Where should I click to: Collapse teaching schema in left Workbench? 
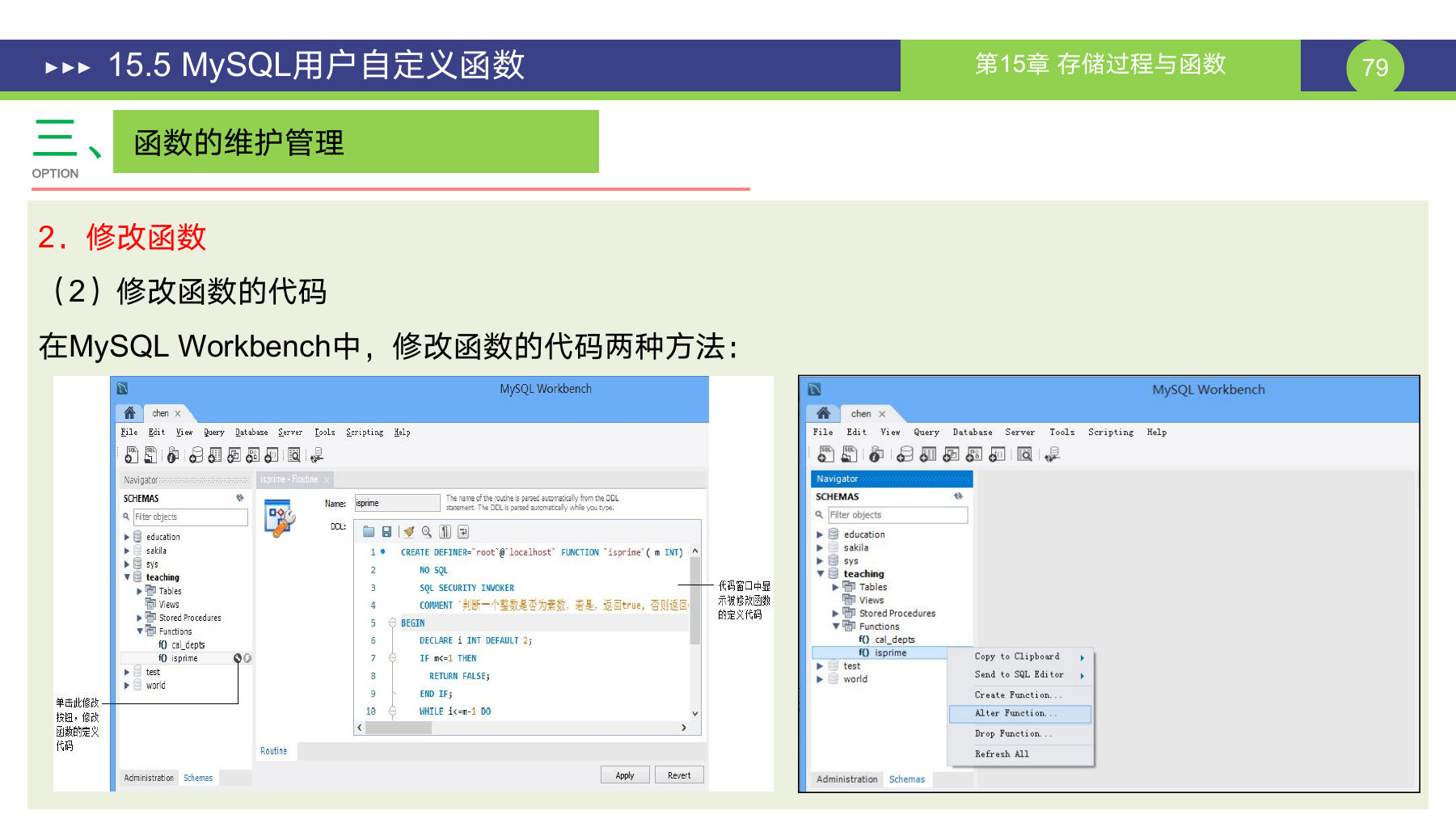tap(127, 577)
